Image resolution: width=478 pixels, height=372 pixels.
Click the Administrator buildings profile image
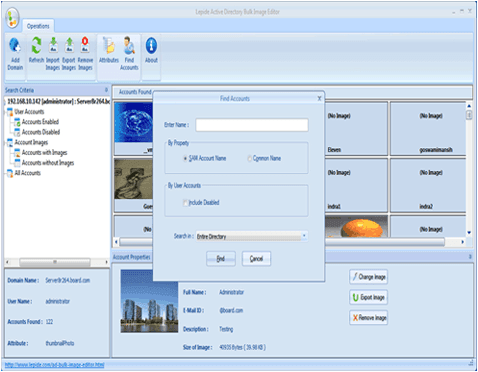pos(149,301)
